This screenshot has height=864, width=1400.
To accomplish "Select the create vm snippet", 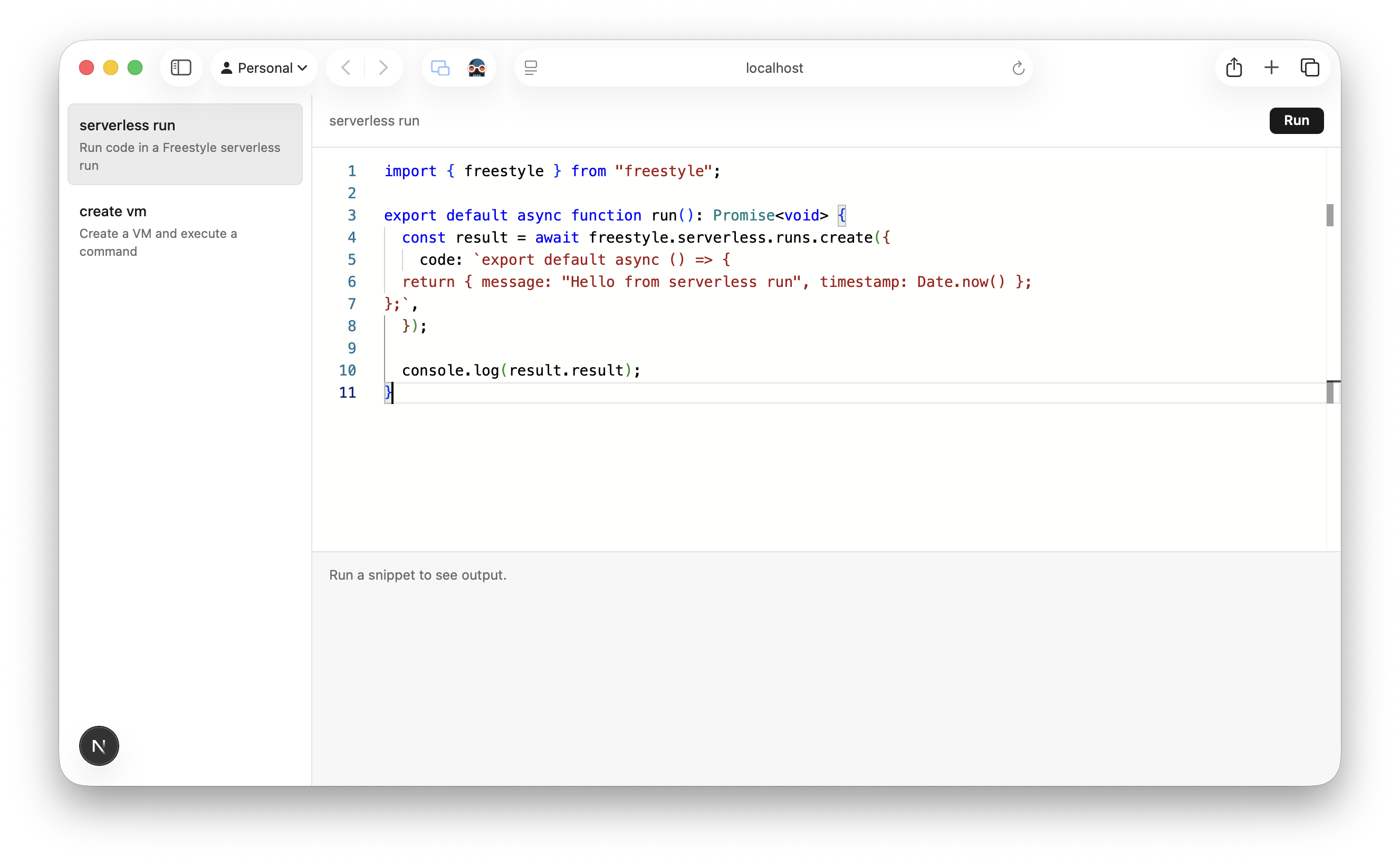I will 185,231.
